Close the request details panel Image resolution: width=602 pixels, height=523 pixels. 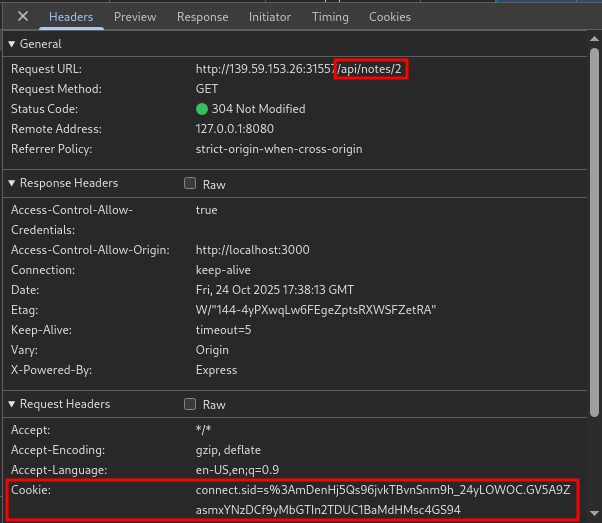point(23,17)
